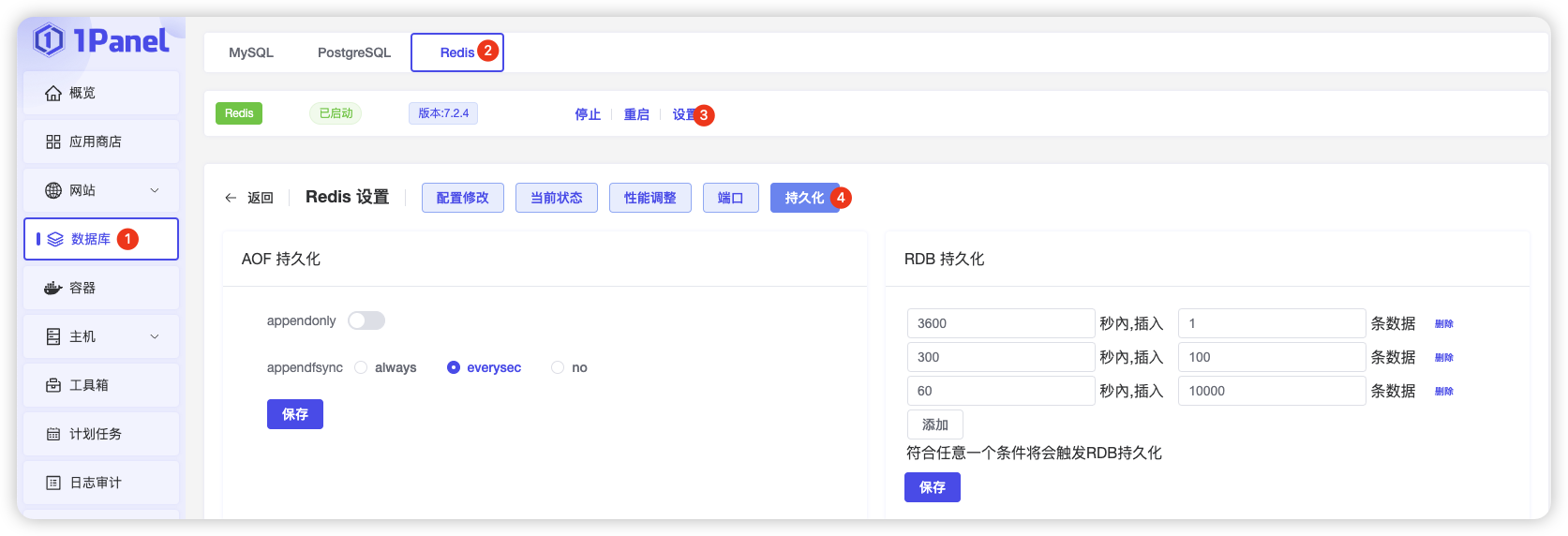The width and height of the screenshot is (1568, 536).
Task: Save the RDB persistence settings
Action: click(933, 487)
